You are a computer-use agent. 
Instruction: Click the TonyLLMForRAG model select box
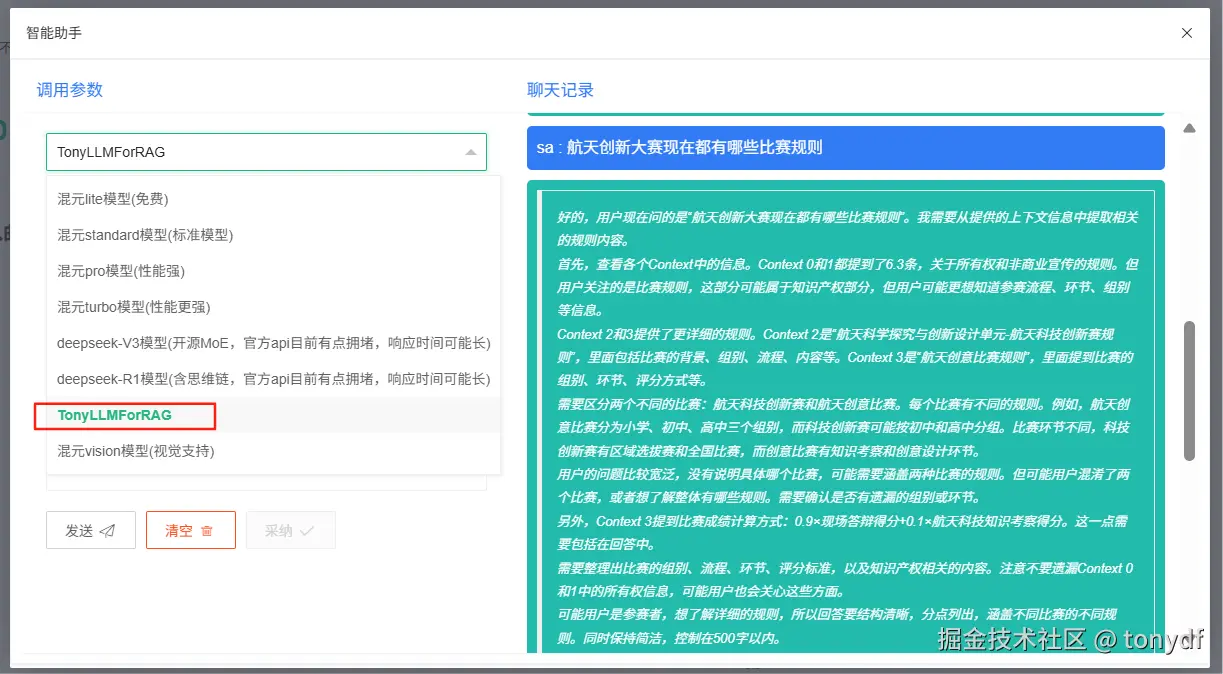point(266,152)
